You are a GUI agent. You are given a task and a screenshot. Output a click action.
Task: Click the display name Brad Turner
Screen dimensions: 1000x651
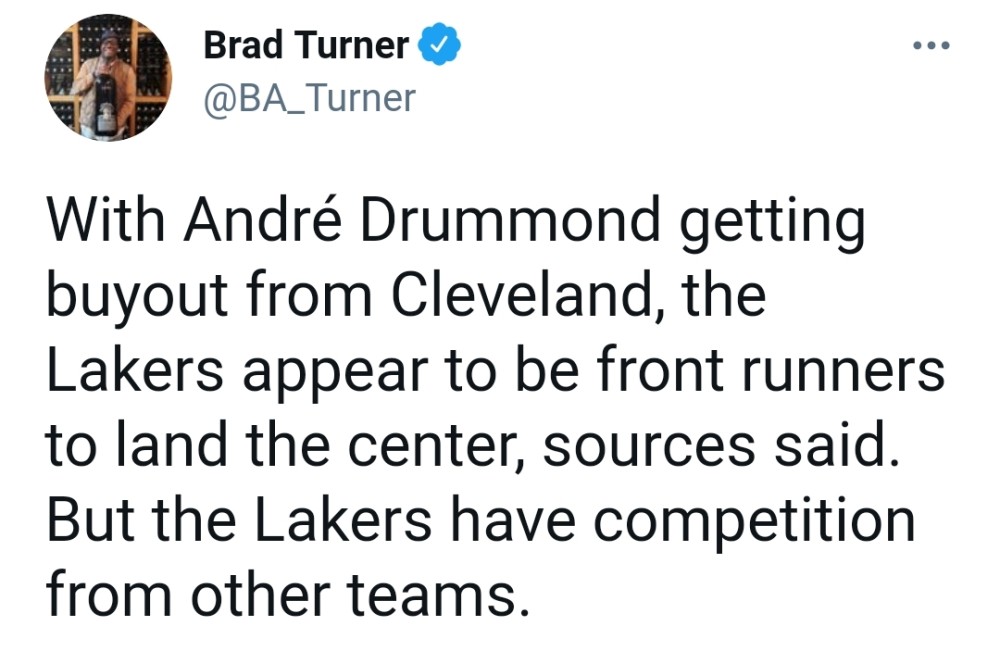pyautogui.click(x=306, y=45)
